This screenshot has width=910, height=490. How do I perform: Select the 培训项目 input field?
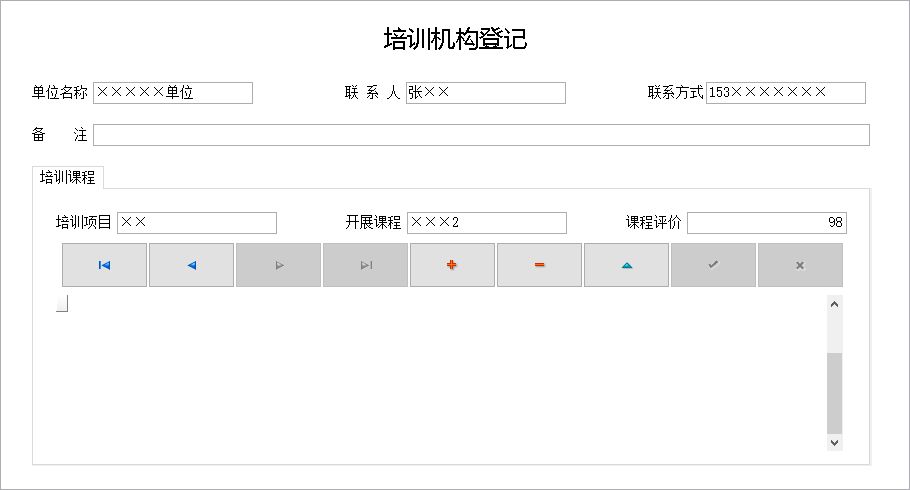[x=197, y=223]
